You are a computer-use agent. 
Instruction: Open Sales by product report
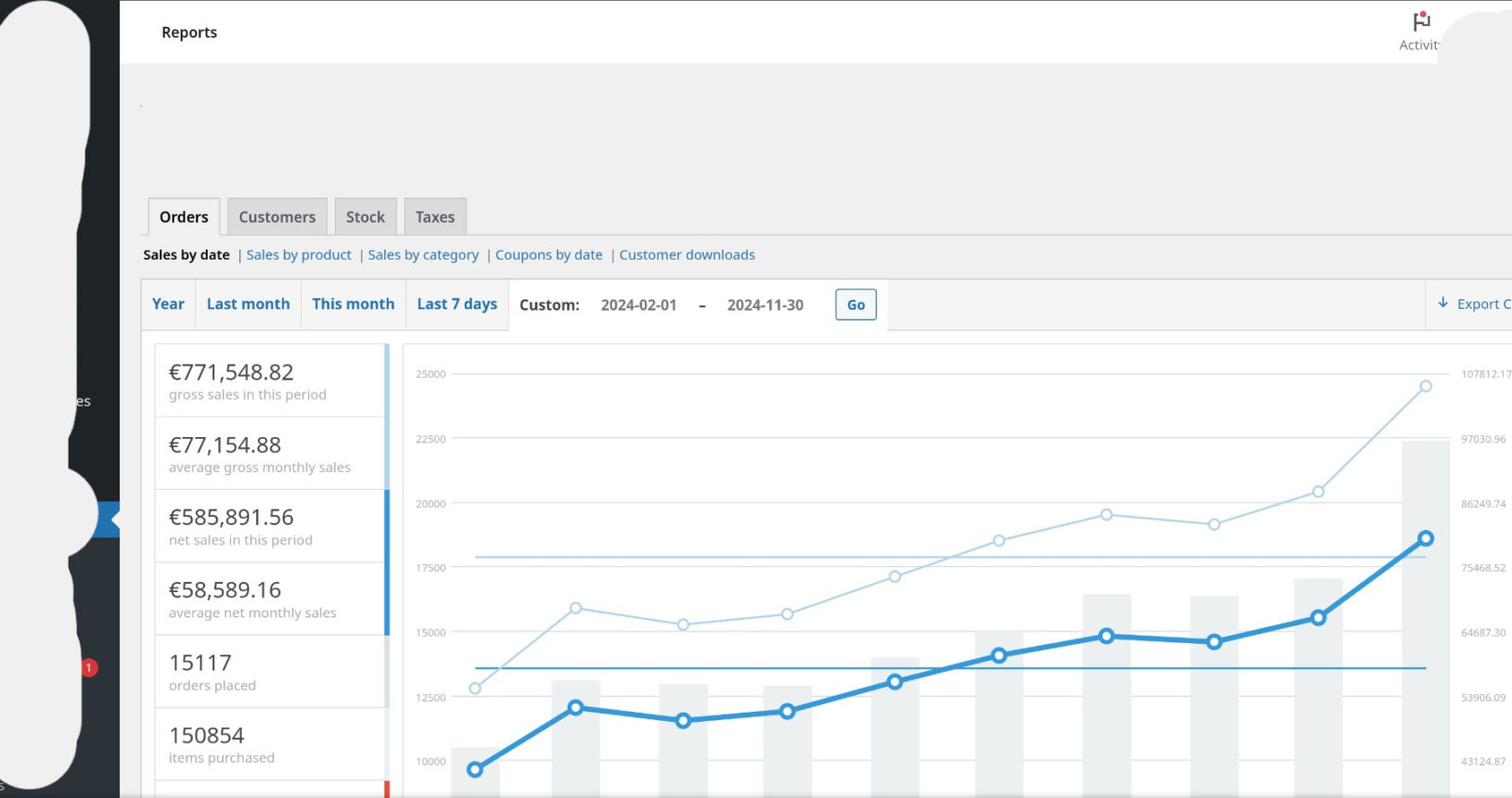click(x=299, y=255)
